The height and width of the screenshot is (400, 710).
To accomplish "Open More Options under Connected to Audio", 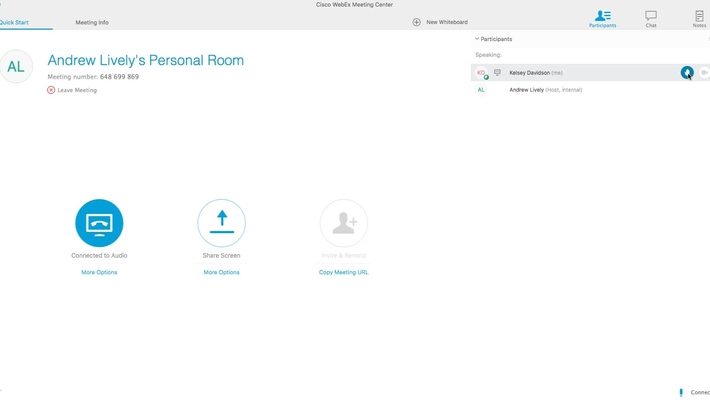I will (99, 272).
